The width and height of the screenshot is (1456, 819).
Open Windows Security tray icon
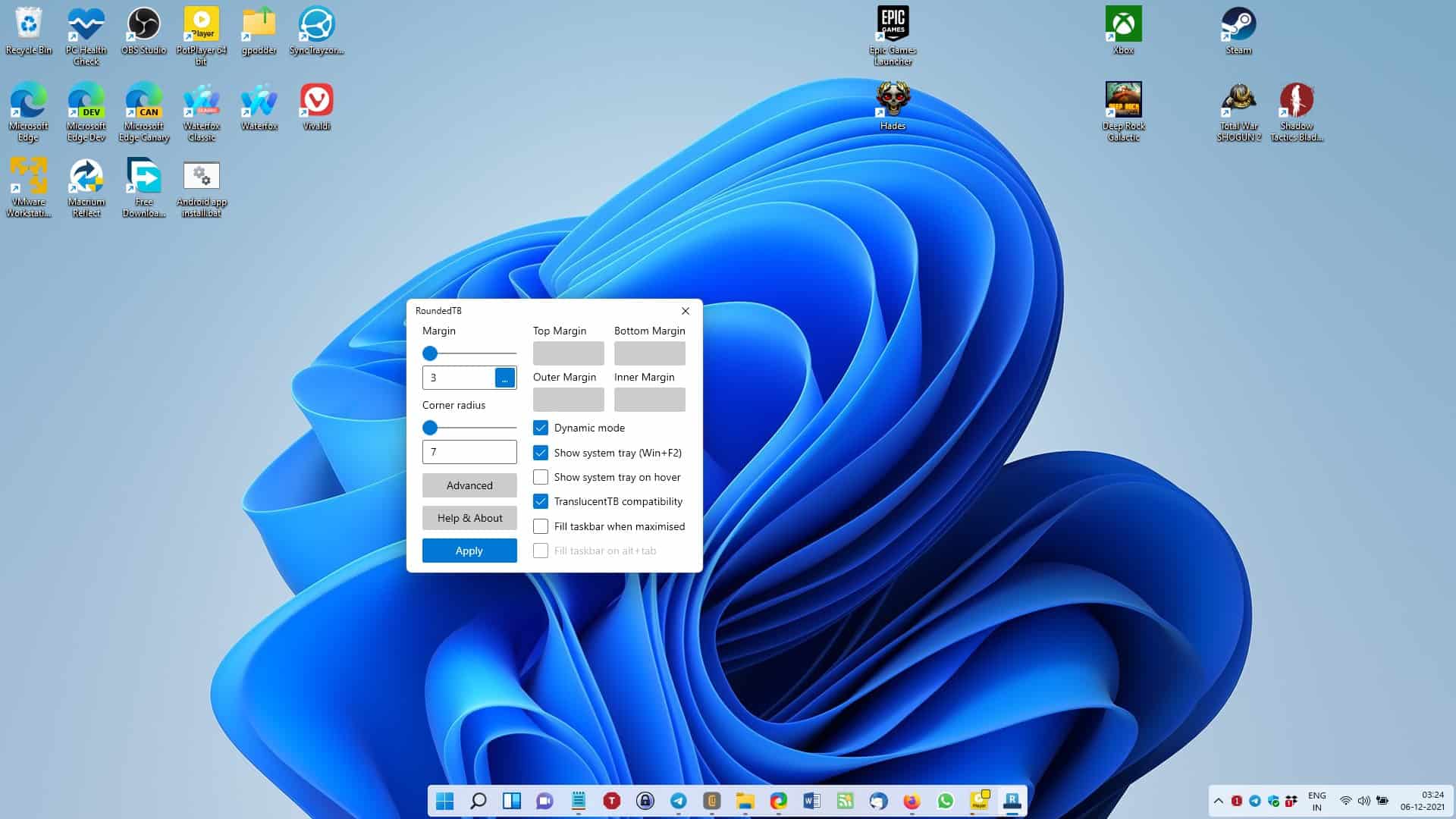[x=1273, y=801]
